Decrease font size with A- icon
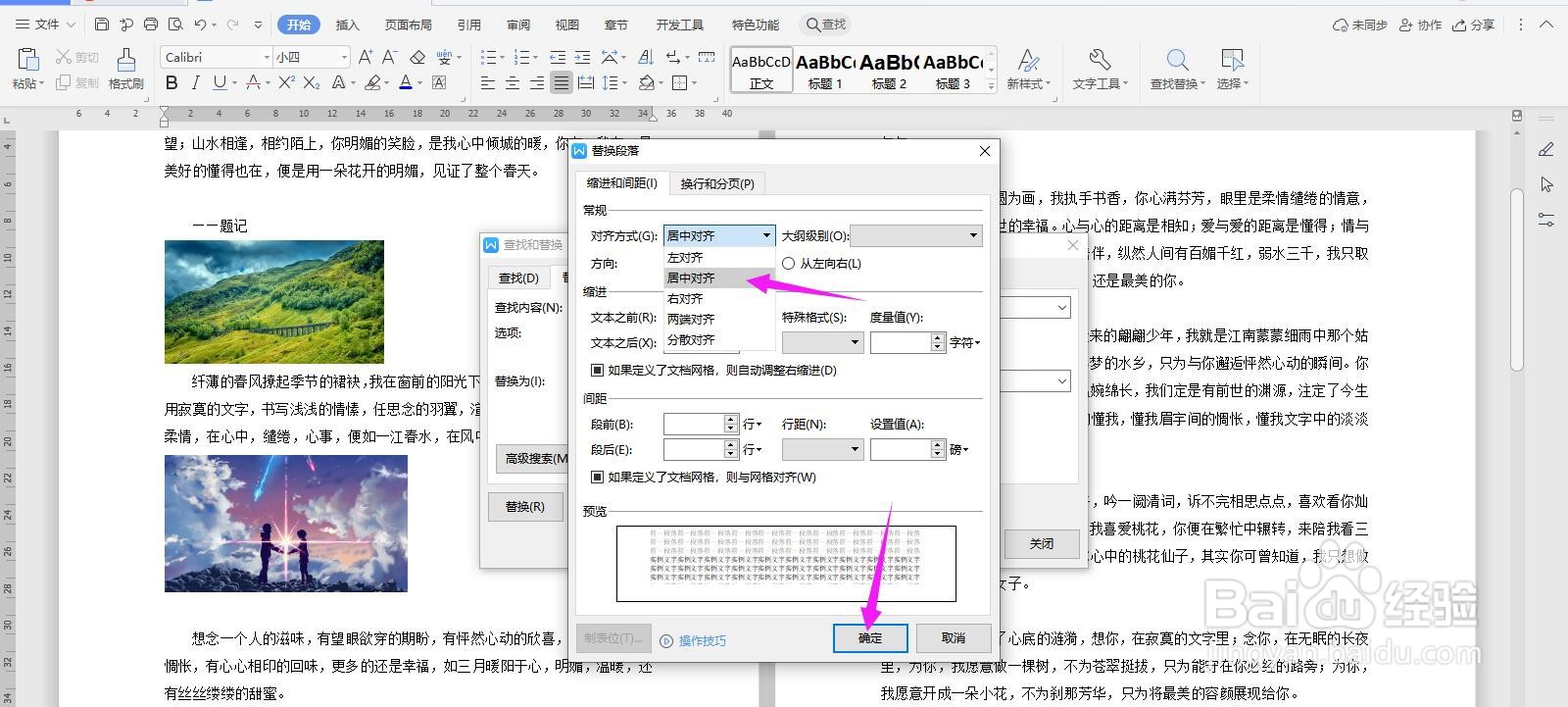The width and height of the screenshot is (1568, 707). coord(390,57)
